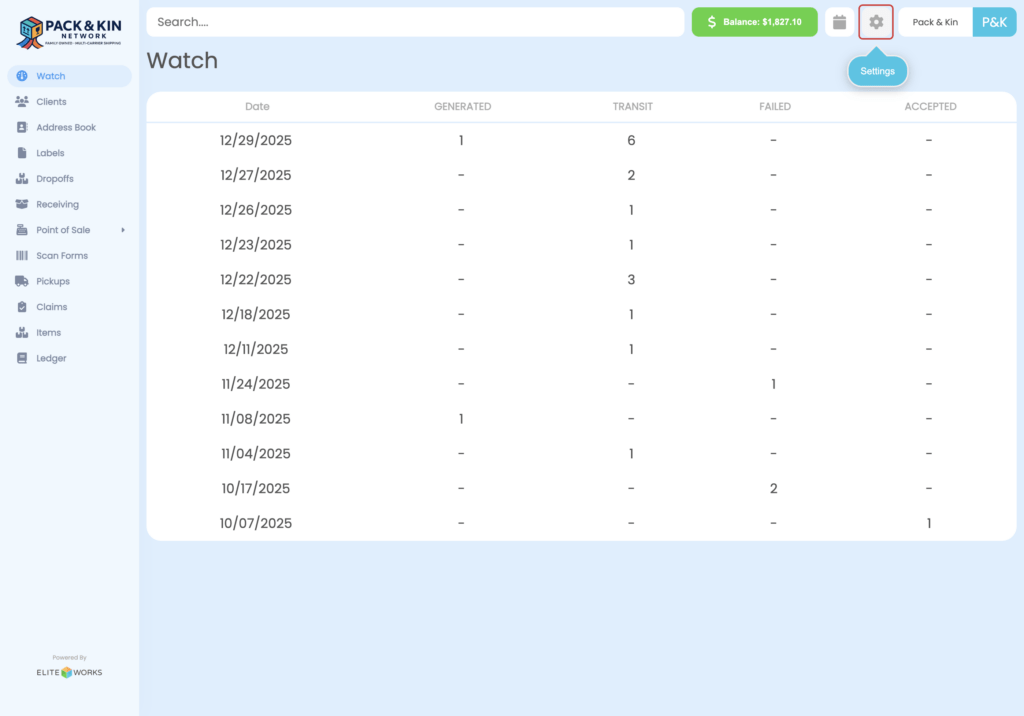The width and height of the screenshot is (1024, 716).
Task: Click the Balance: $1,827.10 button
Action: pyautogui.click(x=754, y=21)
